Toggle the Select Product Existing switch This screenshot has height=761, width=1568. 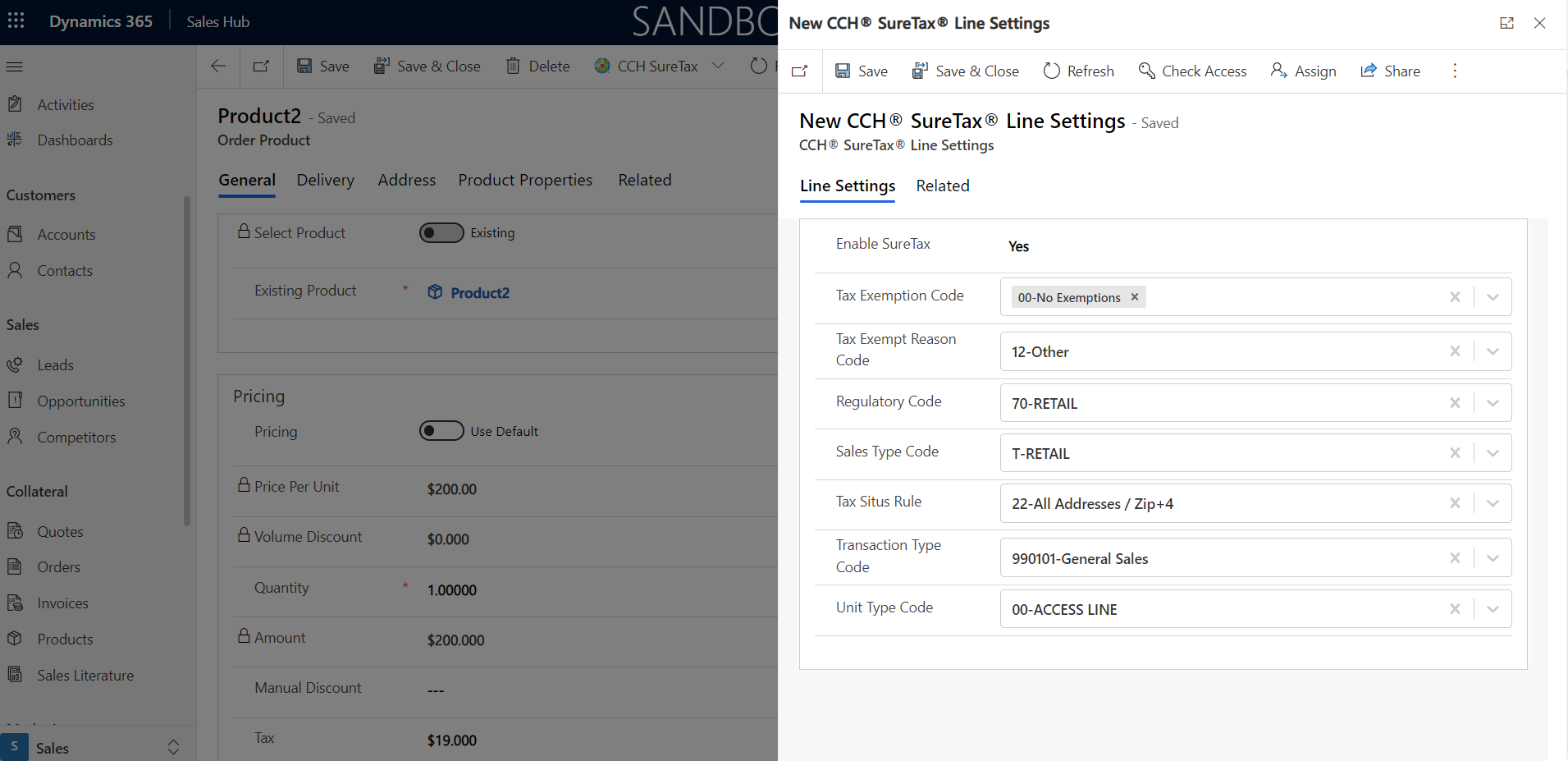point(441,233)
